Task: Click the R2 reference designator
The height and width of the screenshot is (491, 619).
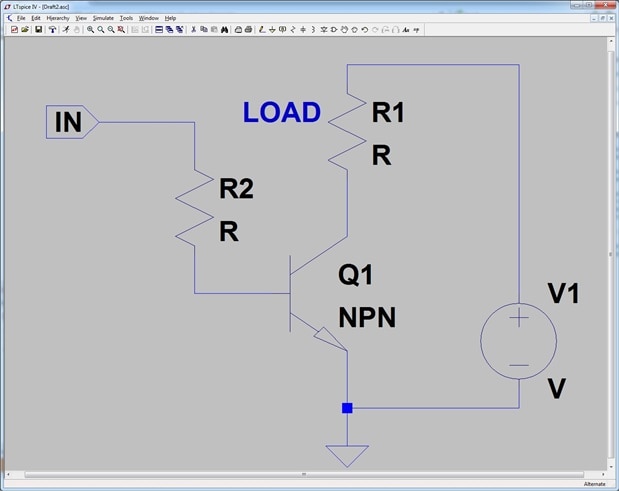Action: (236, 188)
